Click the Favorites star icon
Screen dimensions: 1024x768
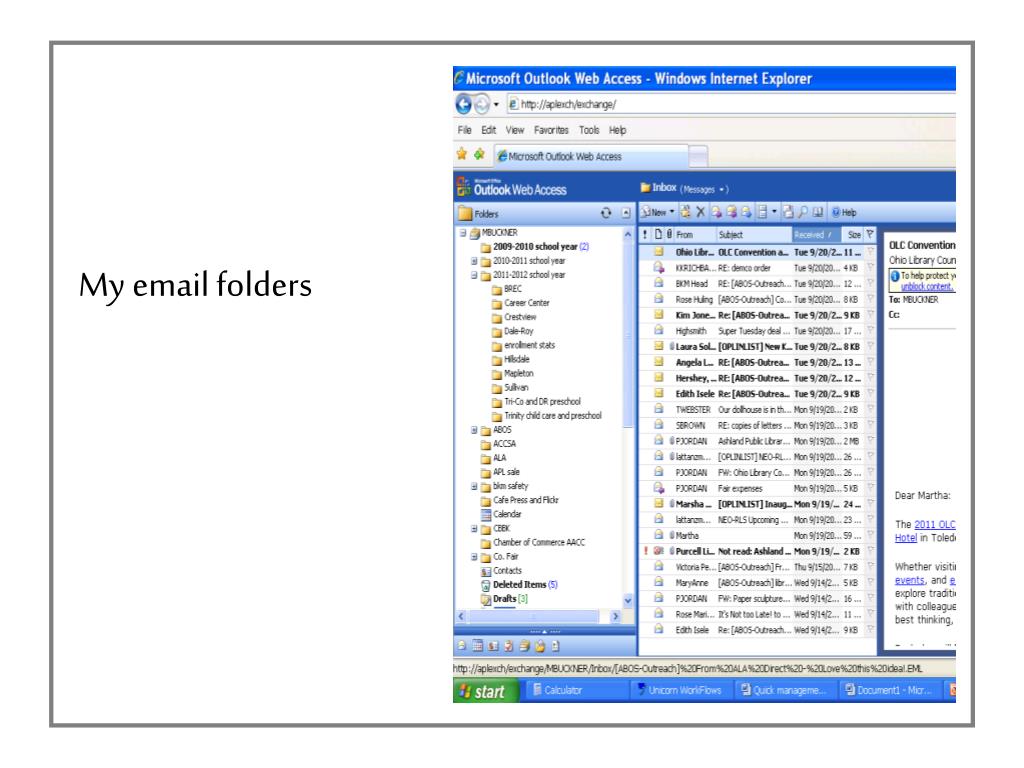tap(462, 154)
